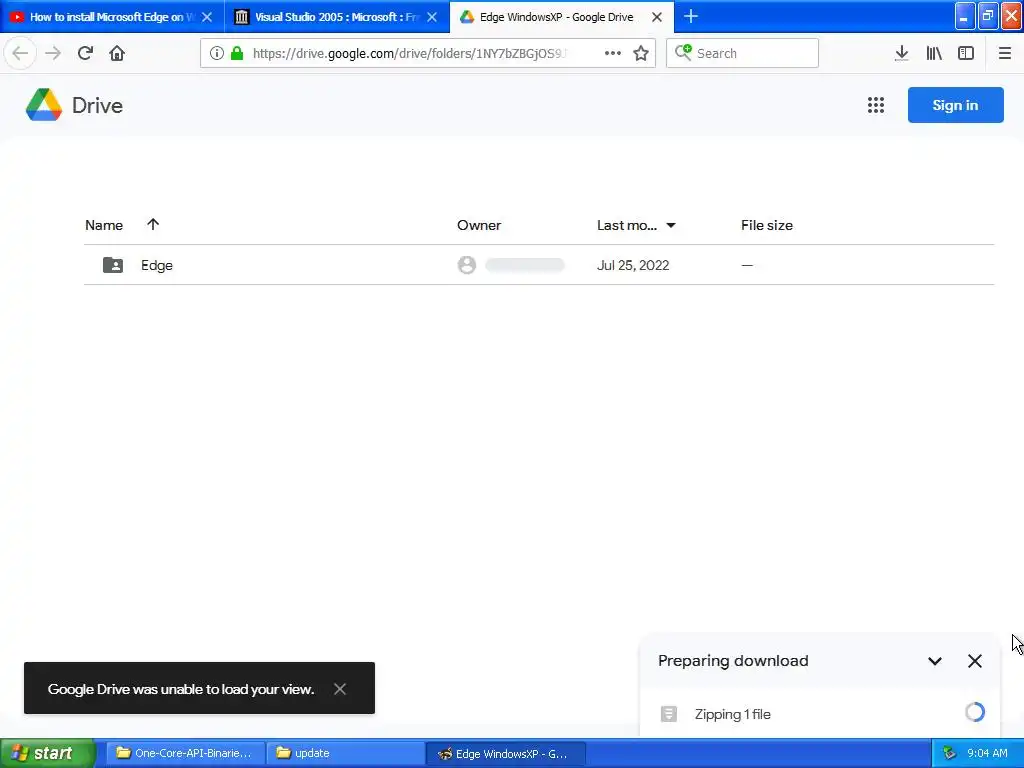Open the Edge folder name
Screen dimensions: 1024x768
click(157, 265)
